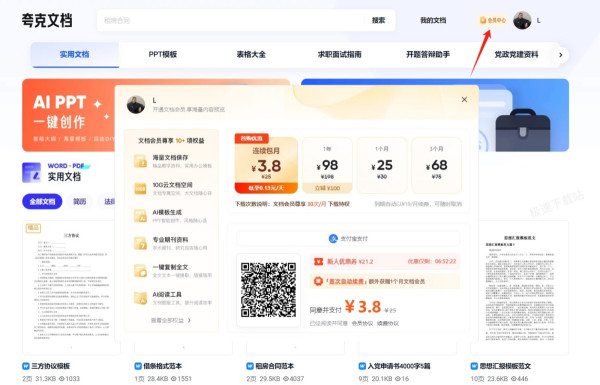Switch to 表格大全 tab

pos(251,54)
